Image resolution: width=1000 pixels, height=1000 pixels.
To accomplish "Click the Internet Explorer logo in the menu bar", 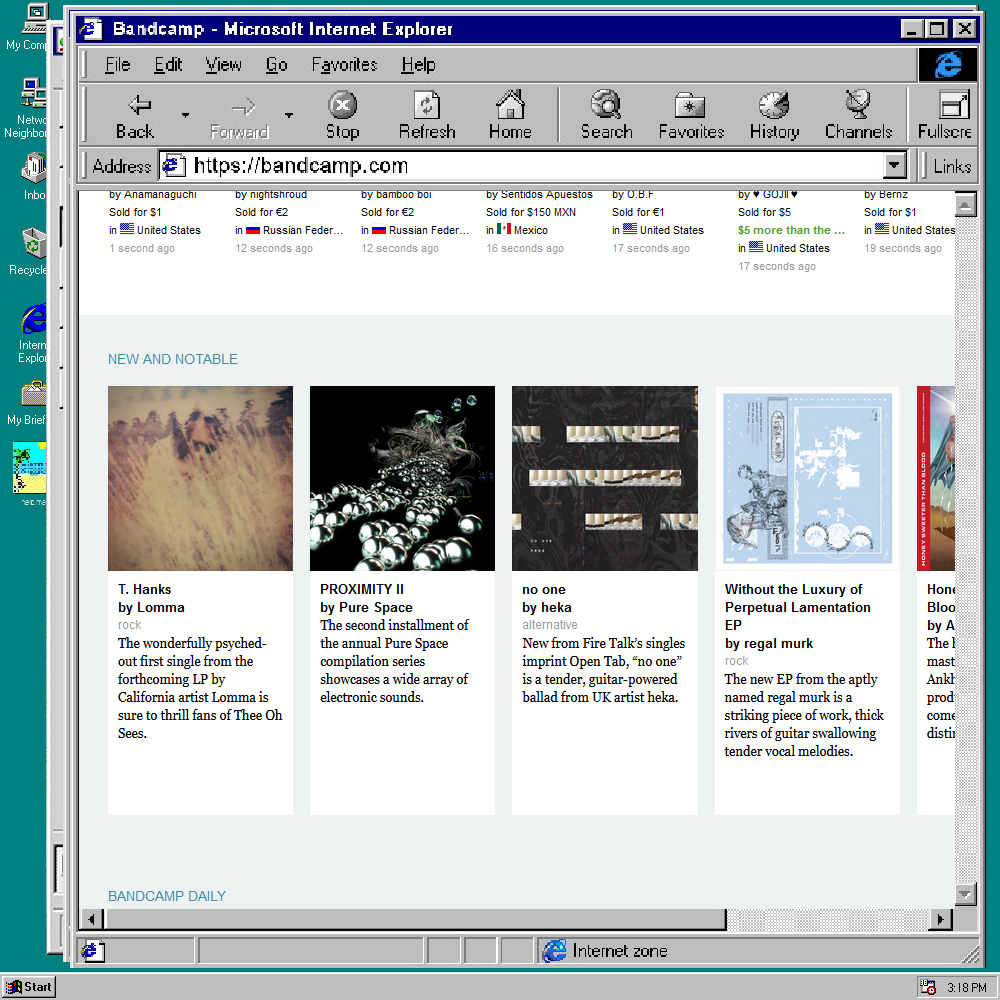I will coord(948,64).
